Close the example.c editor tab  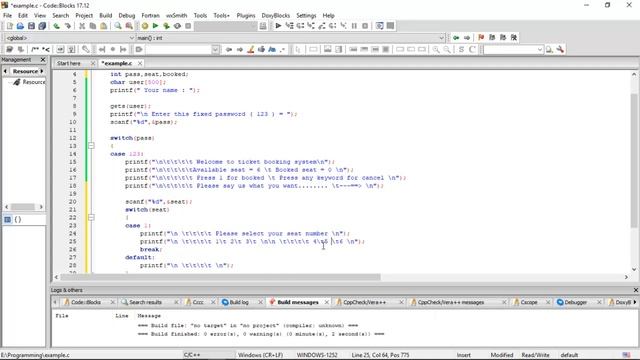pos(140,63)
